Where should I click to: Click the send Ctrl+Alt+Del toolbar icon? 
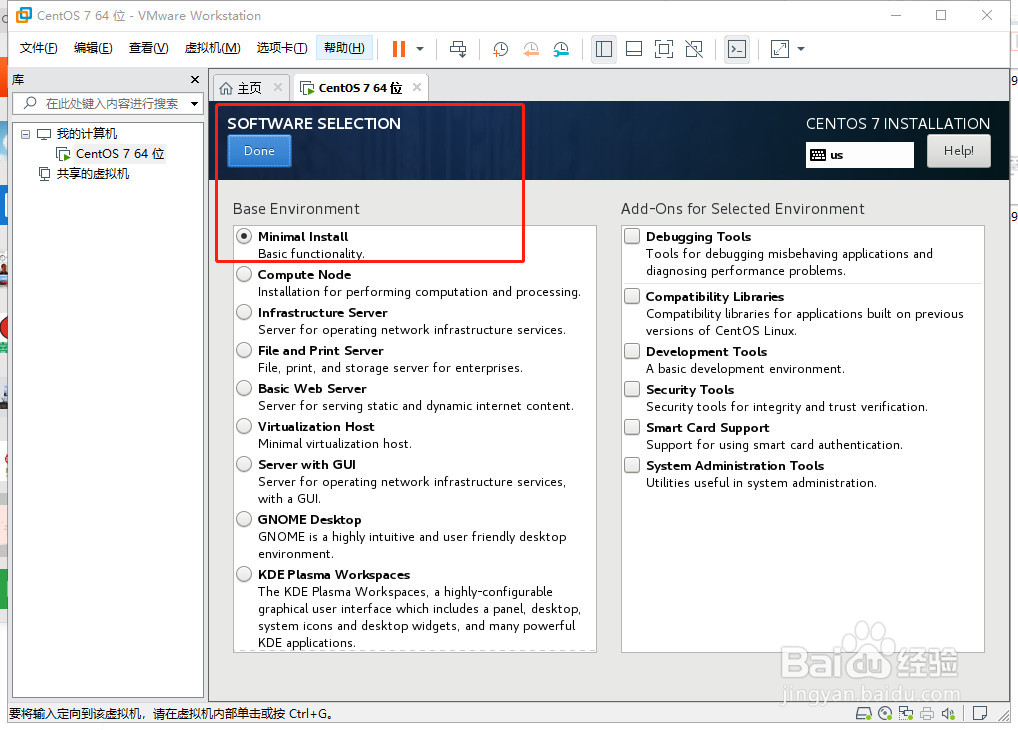458,49
